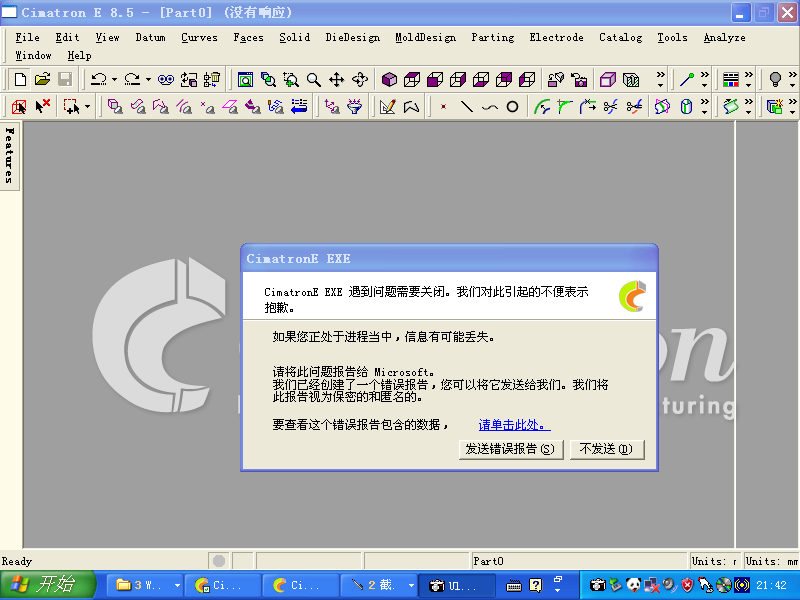This screenshot has width=800, height=600.
Task: Click the 不发送 (D) button
Action: 607,449
